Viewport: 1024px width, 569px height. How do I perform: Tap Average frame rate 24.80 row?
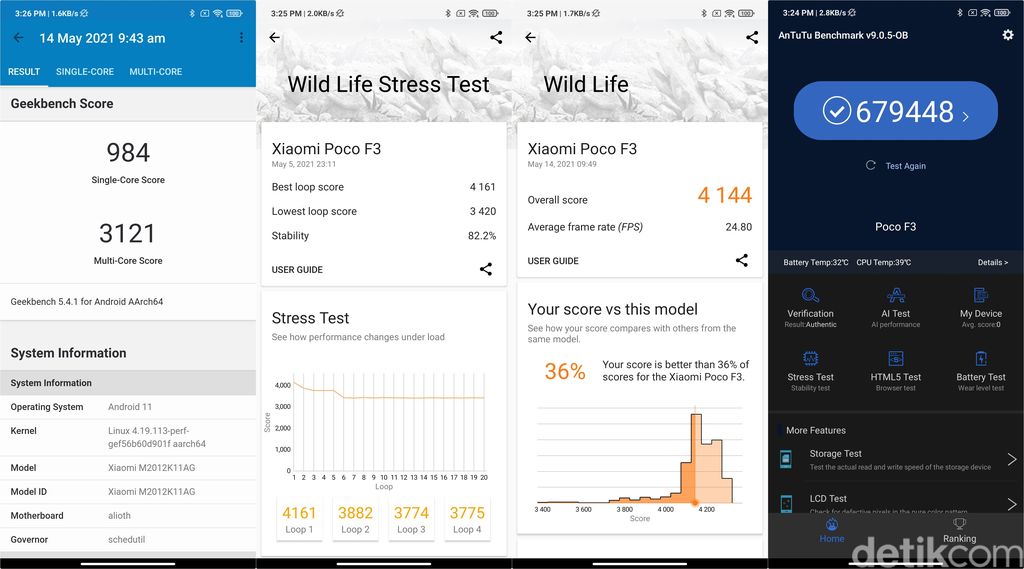640,227
